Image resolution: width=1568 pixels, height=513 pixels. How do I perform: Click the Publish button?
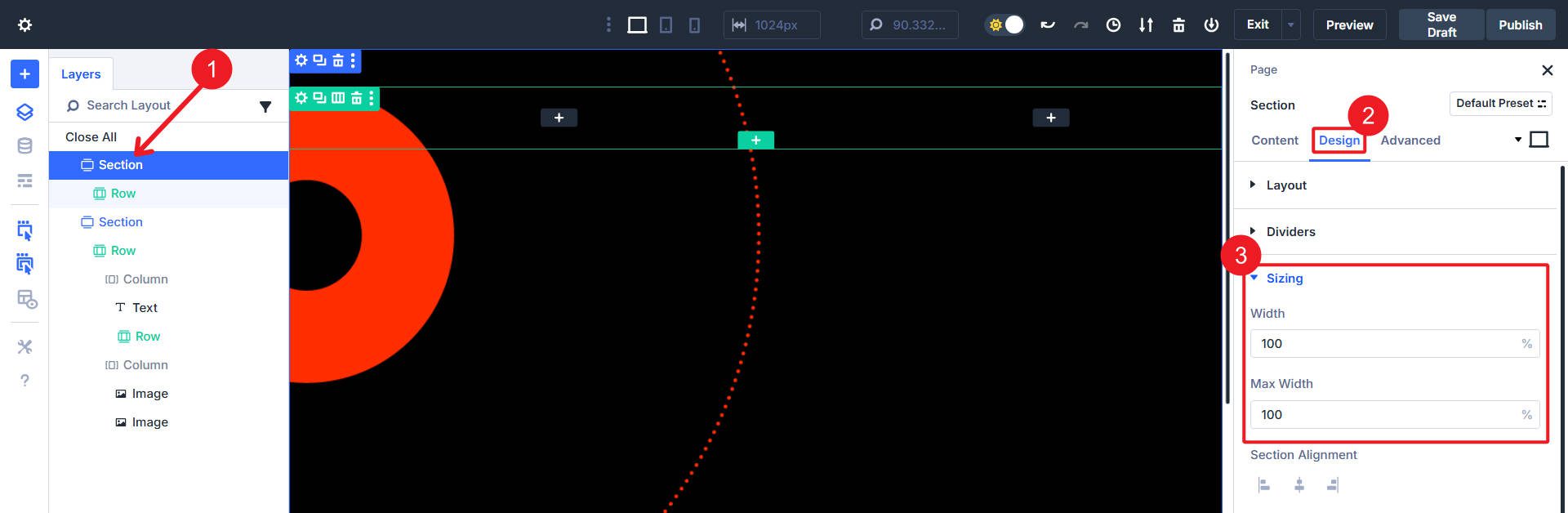point(1520,25)
